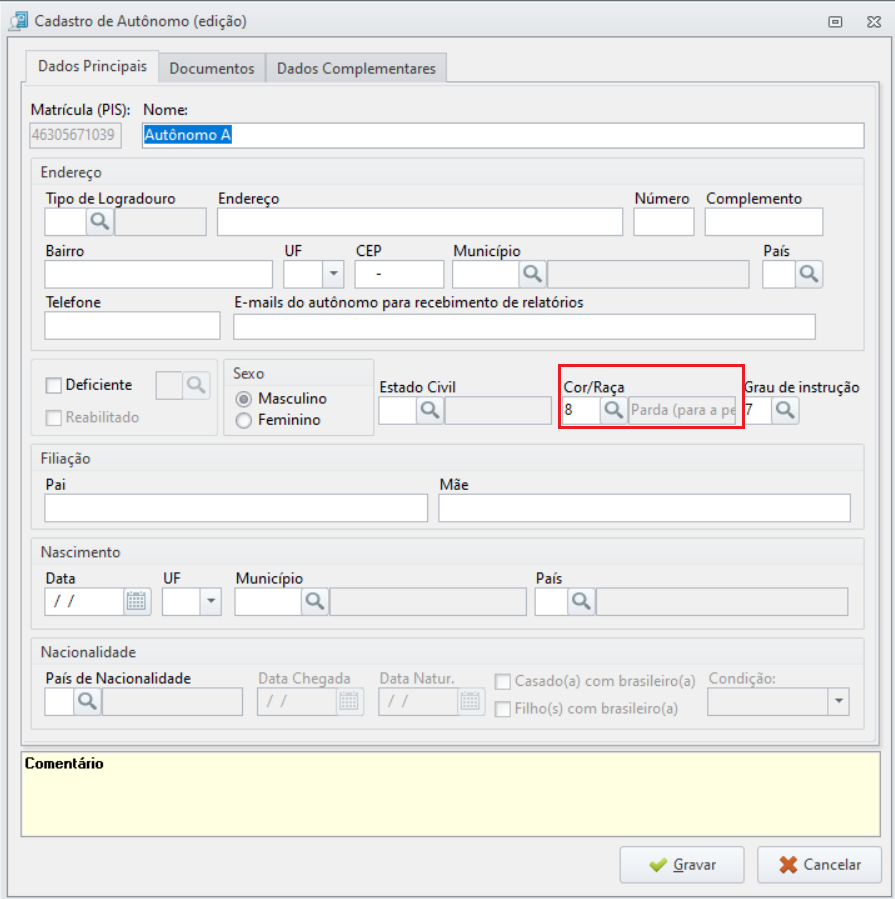This screenshot has width=895, height=899.
Task: Open Dados Complementares tab
Action: point(356,69)
